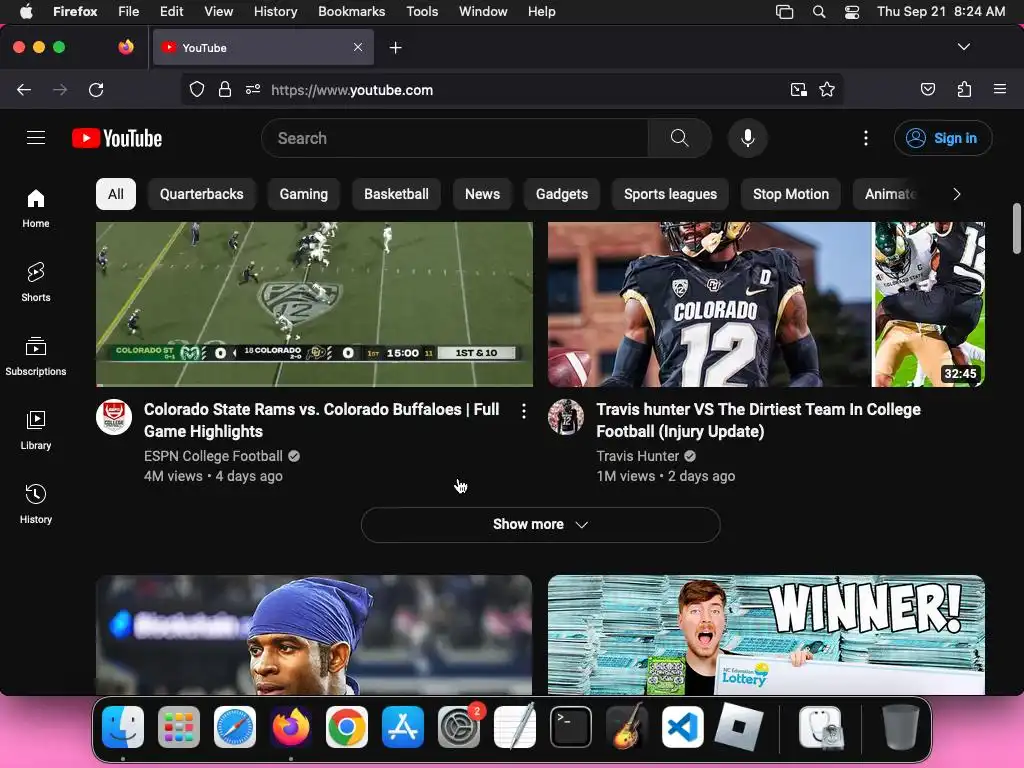This screenshot has width=1024, height=768.
Task: Select the Basketball filter chip
Action: (396, 194)
